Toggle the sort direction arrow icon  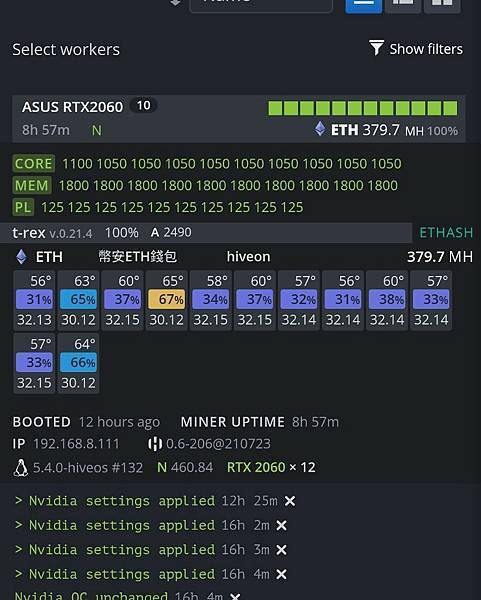[175, 3]
